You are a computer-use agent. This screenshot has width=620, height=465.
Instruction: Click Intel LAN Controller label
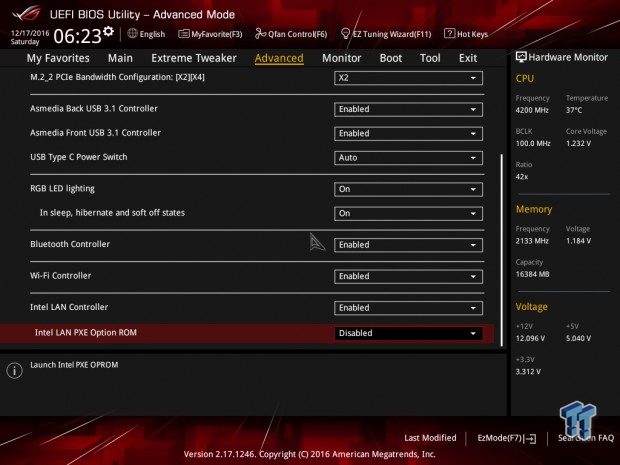pos(69,307)
